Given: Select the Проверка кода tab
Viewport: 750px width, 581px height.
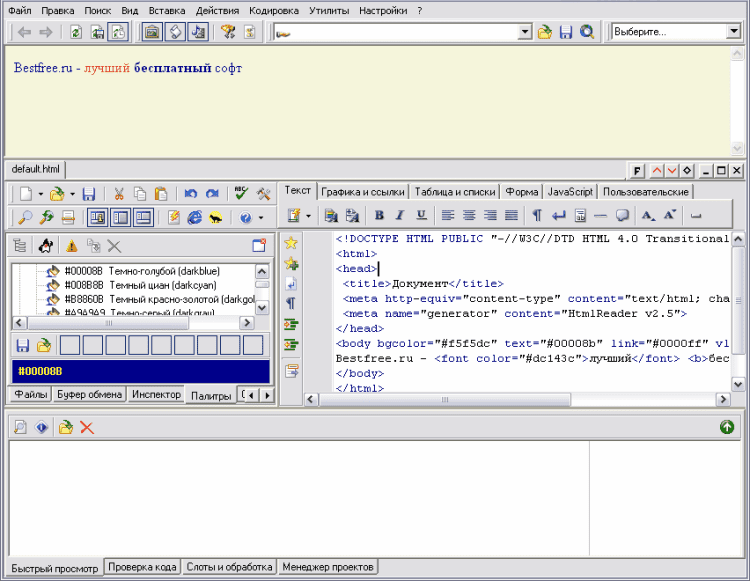Looking at the screenshot, I should [143, 567].
